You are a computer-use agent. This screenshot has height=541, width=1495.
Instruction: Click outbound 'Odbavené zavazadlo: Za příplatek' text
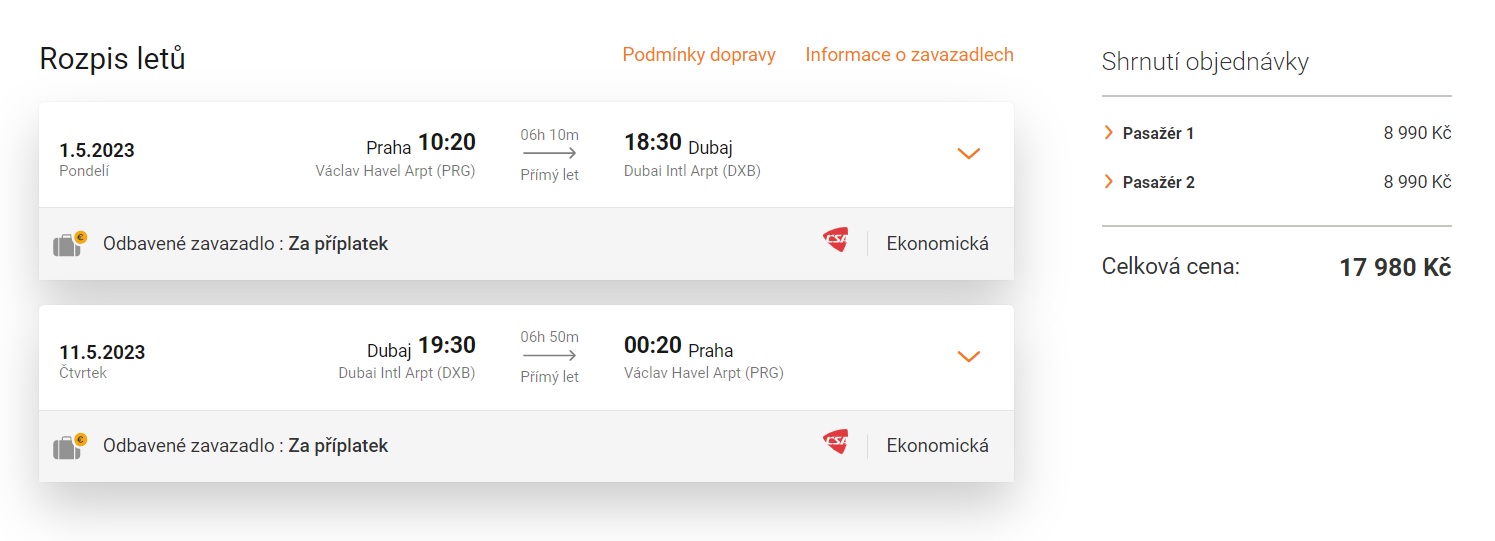[245, 243]
